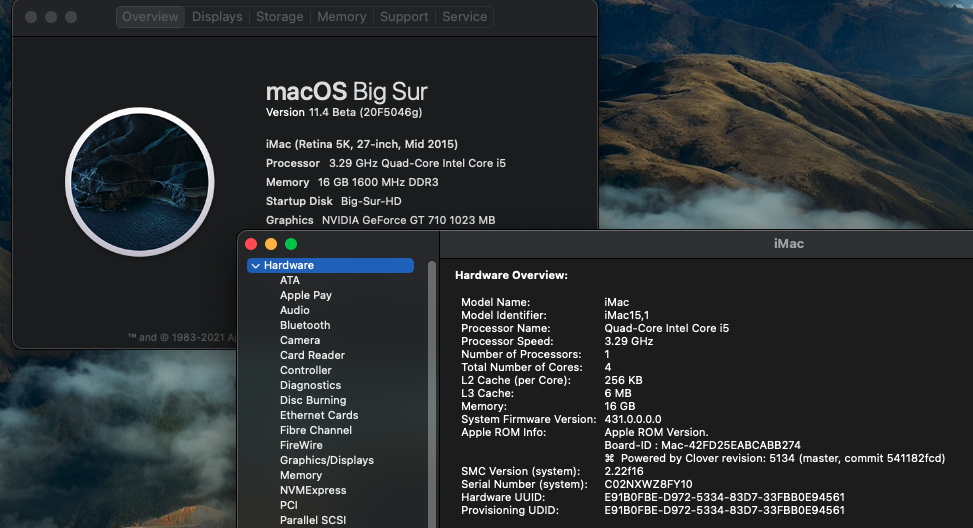
Task: Click the Graphics NVIDIA GeForce GT 710 line
Action: (380, 220)
